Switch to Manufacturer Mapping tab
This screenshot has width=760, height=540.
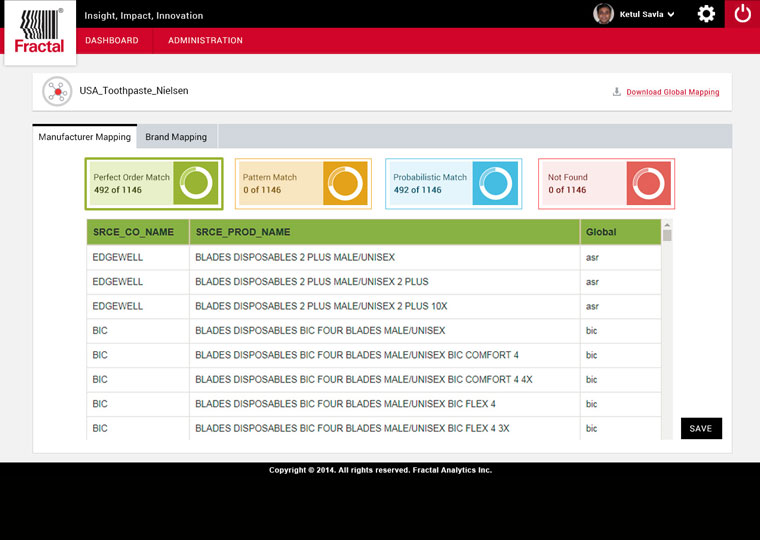(x=84, y=137)
